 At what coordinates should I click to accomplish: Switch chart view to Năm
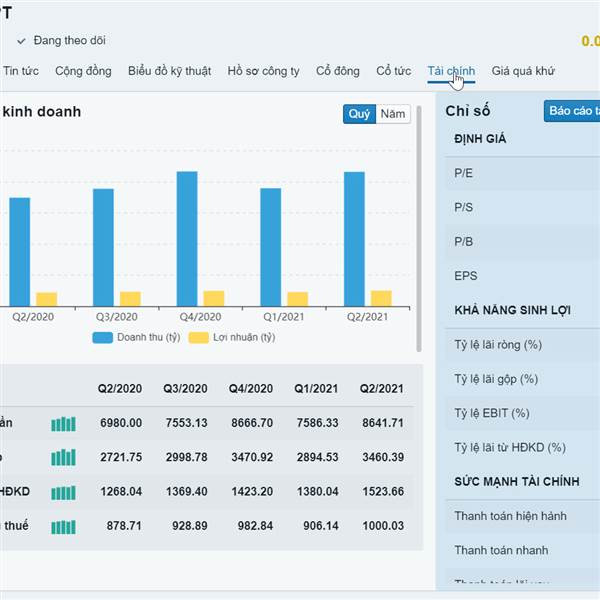coord(393,114)
